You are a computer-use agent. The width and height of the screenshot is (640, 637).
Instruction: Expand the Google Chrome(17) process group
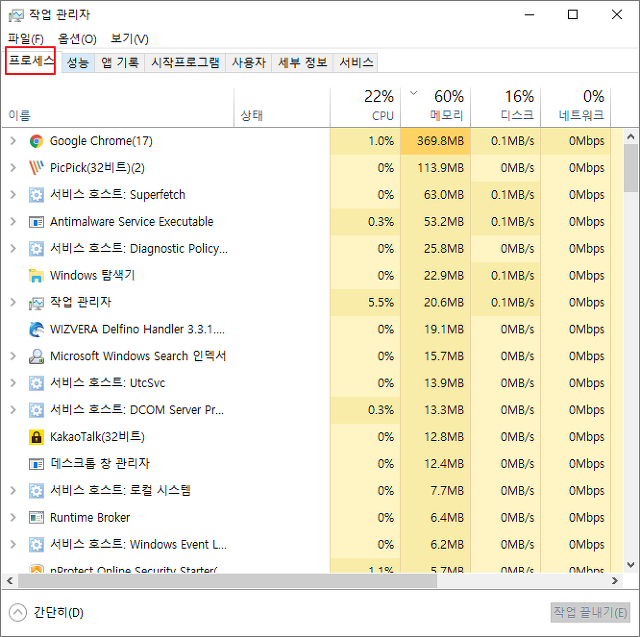tap(13, 141)
